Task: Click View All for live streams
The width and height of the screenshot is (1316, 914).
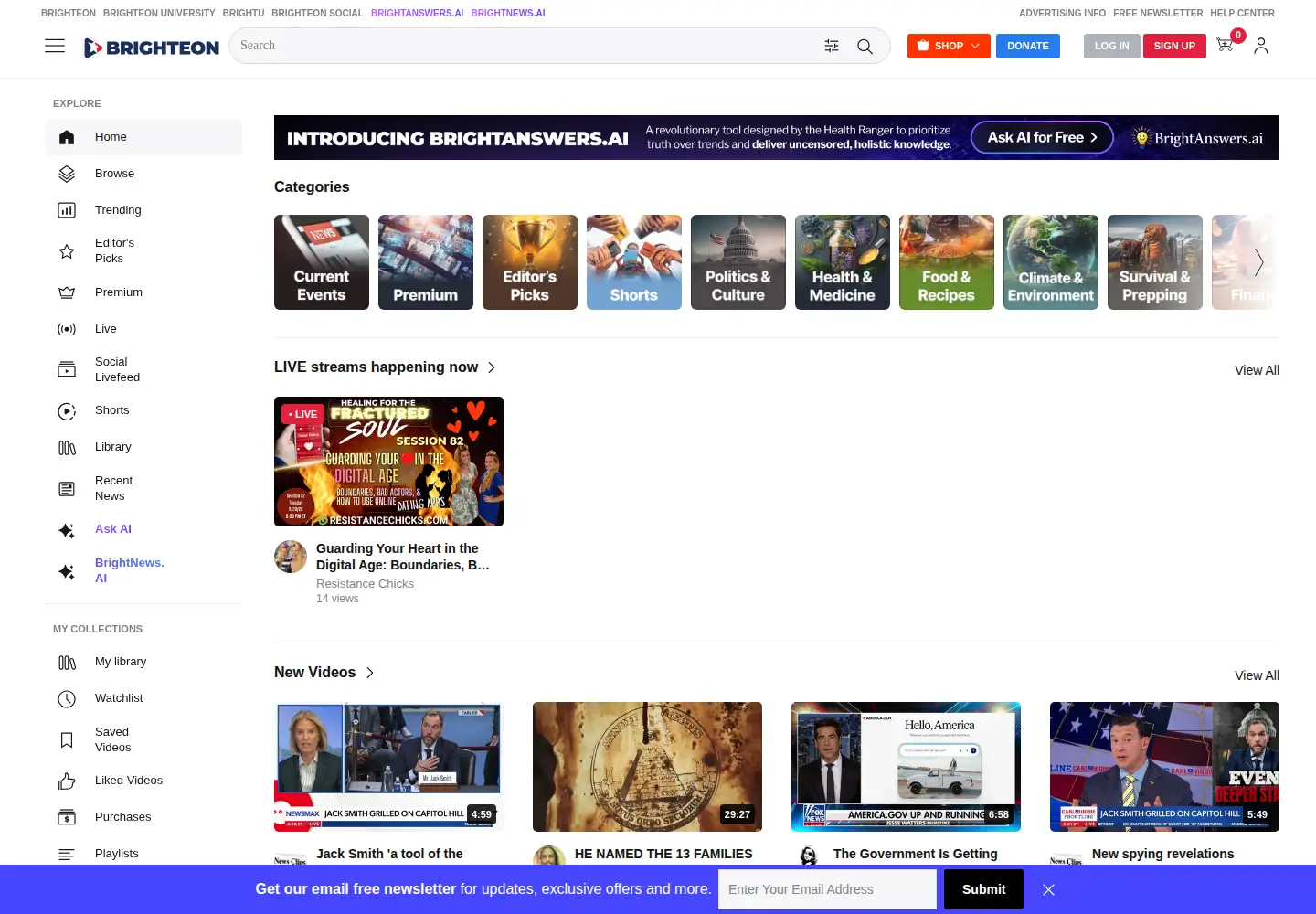Action: [1257, 370]
